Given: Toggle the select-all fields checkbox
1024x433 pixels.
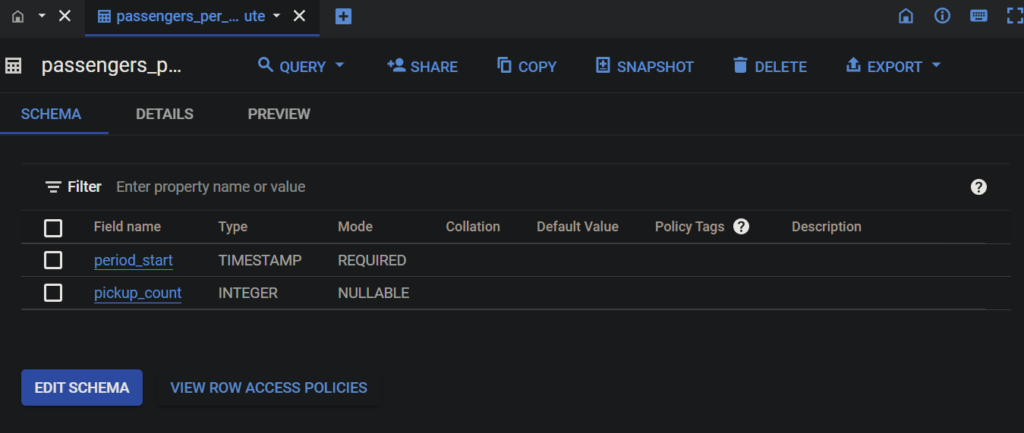Looking at the screenshot, I should 53,228.
